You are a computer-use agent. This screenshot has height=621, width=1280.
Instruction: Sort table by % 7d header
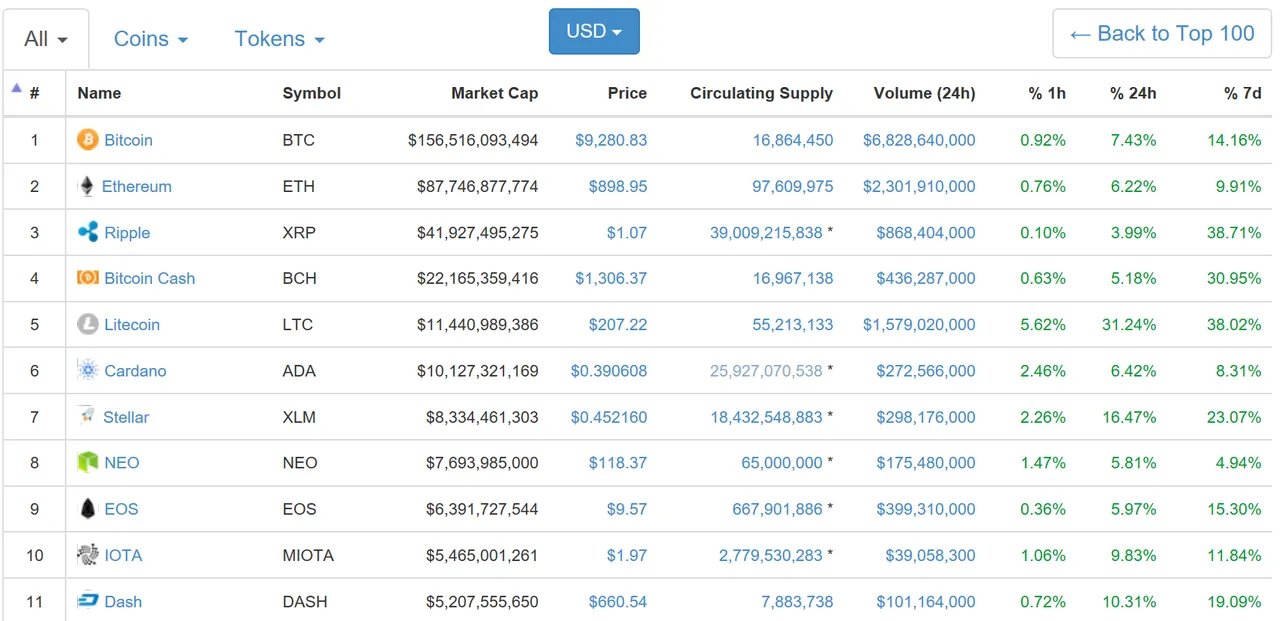pyautogui.click(x=1243, y=93)
